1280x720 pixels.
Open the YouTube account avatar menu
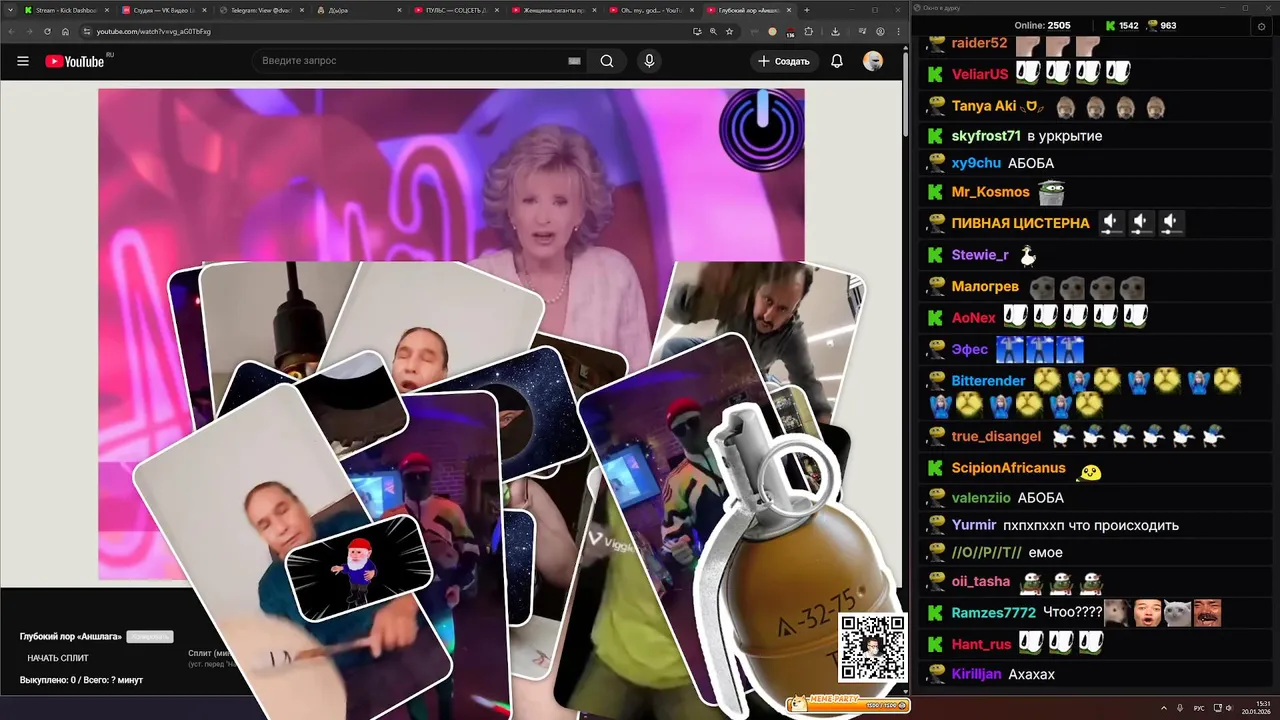click(x=873, y=61)
